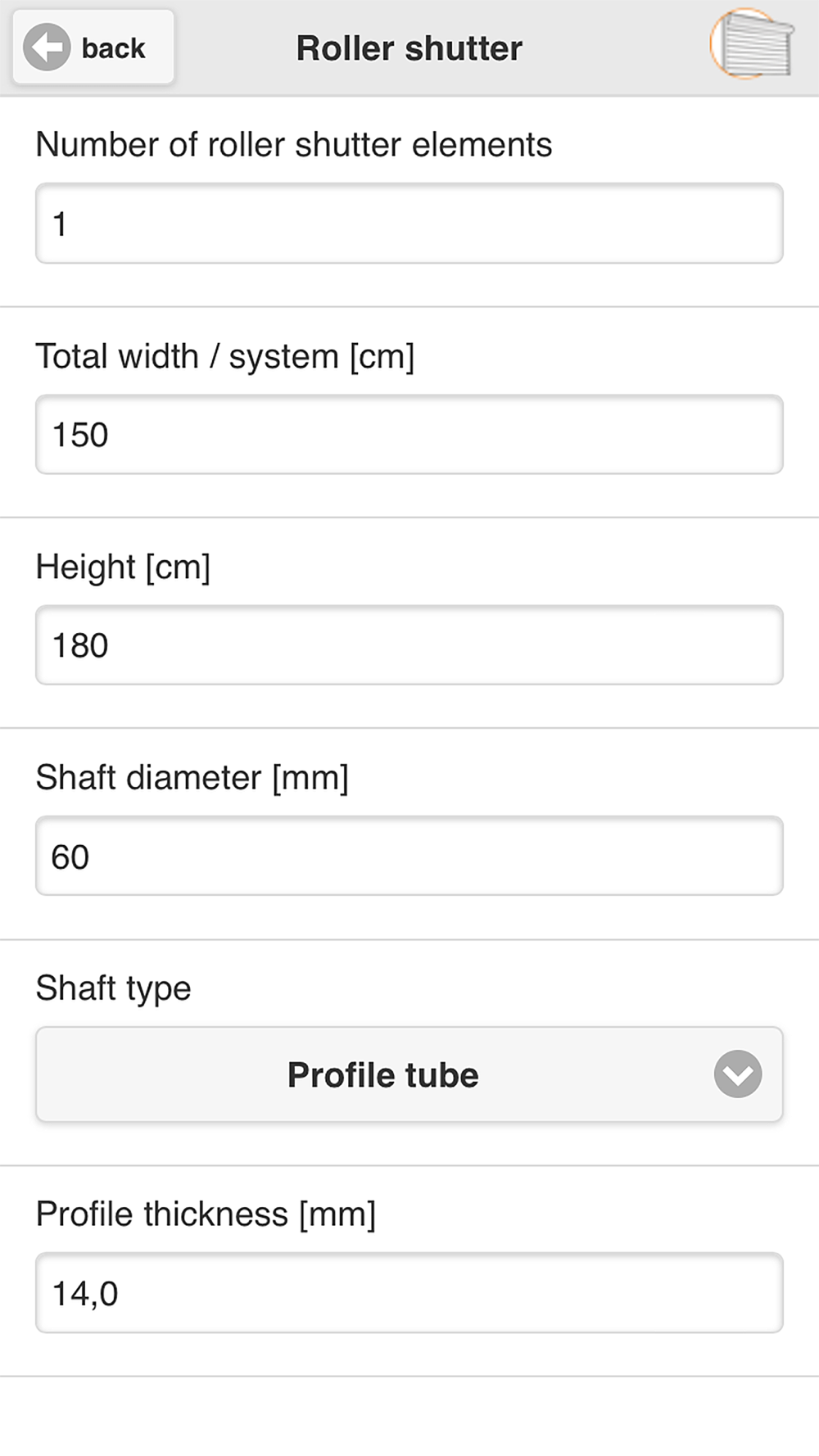Tap the Number of roller shutter elements label

294,145
